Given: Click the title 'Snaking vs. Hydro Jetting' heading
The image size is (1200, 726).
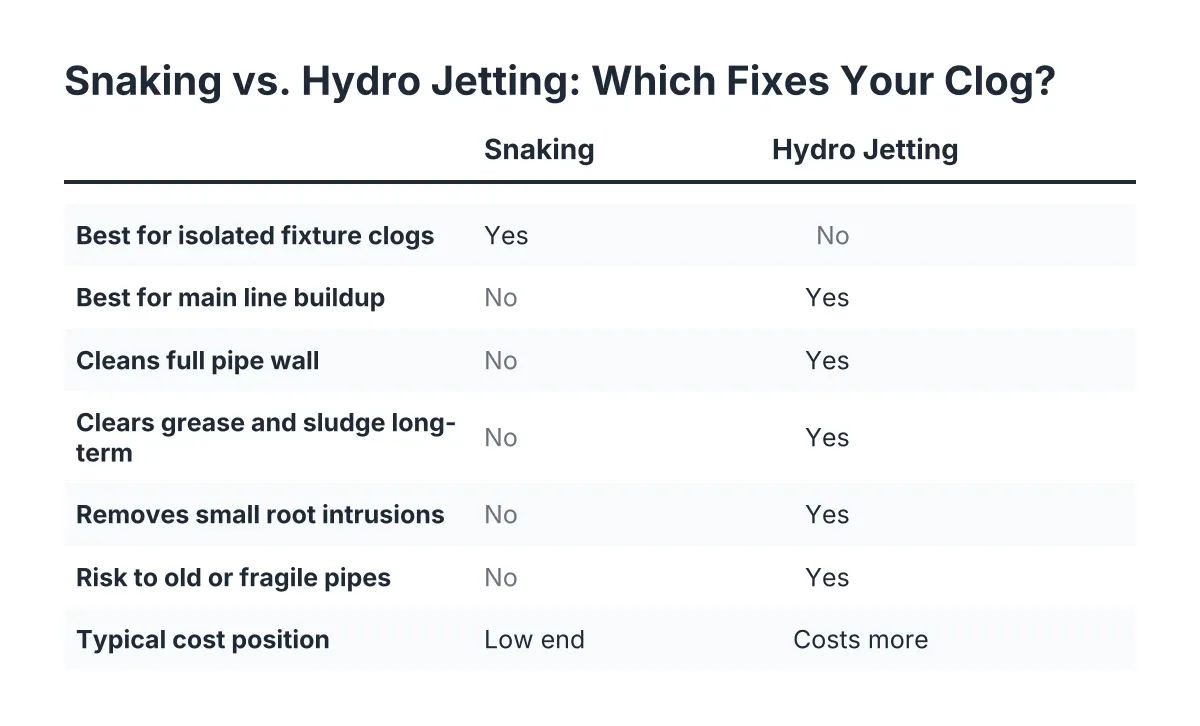Looking at the screenshot, I should pyautogui.click(x=560, y=82).
